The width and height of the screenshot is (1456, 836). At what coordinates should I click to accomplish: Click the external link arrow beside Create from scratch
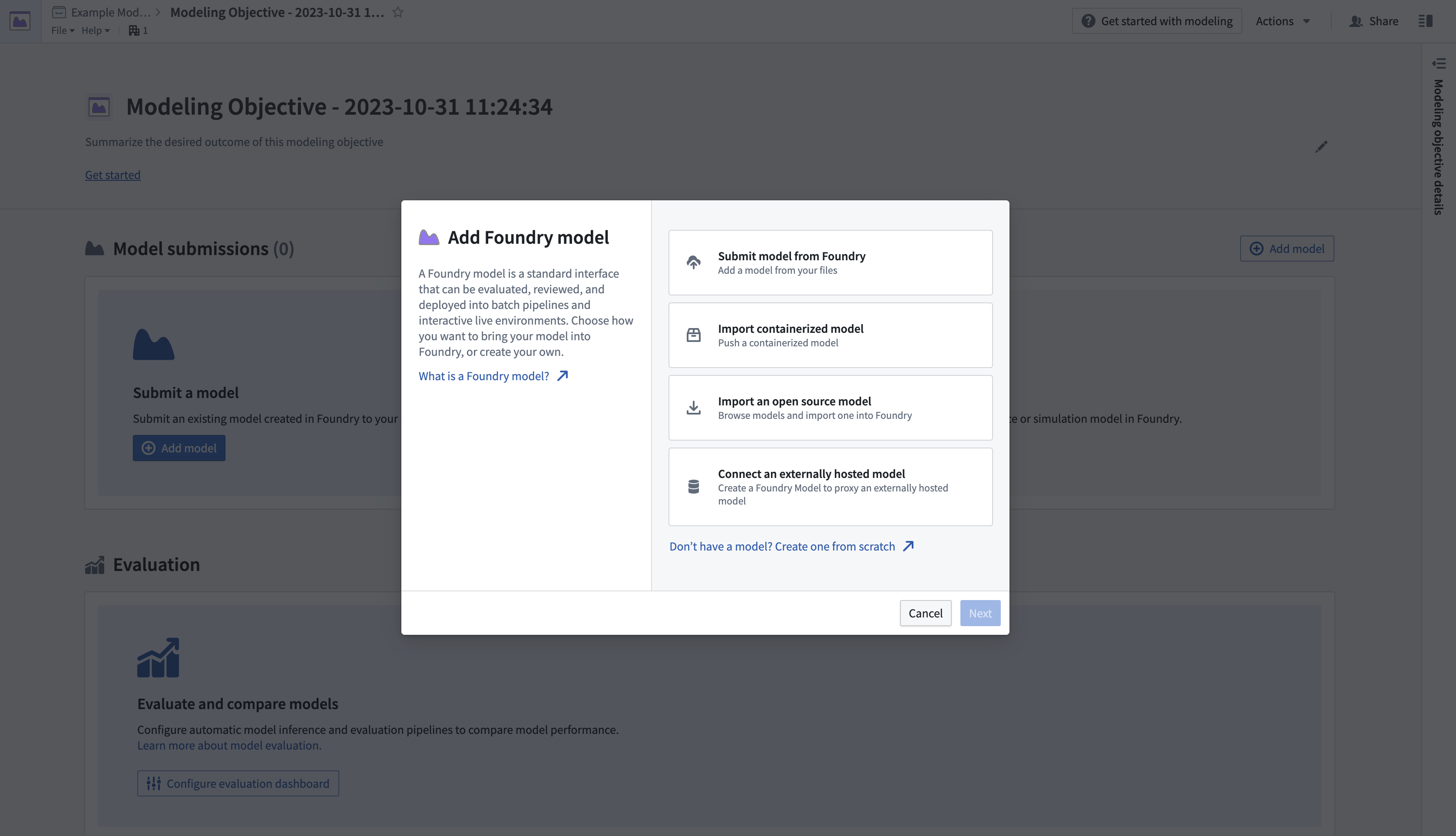[909, 546]
